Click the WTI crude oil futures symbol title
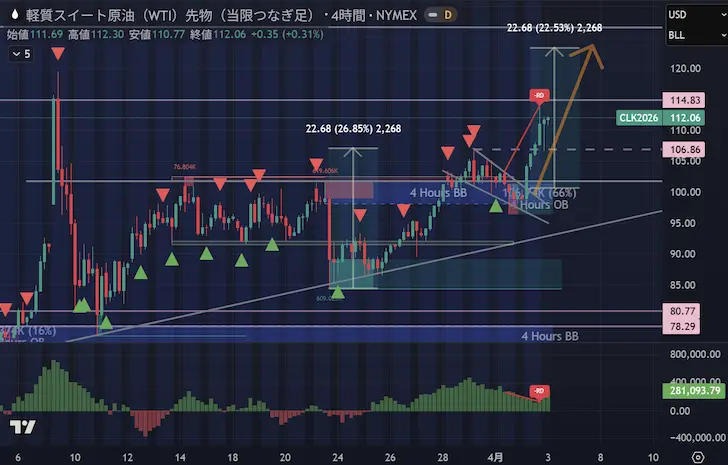This screenshot has width=728, height=465. [x=162, y=15]
